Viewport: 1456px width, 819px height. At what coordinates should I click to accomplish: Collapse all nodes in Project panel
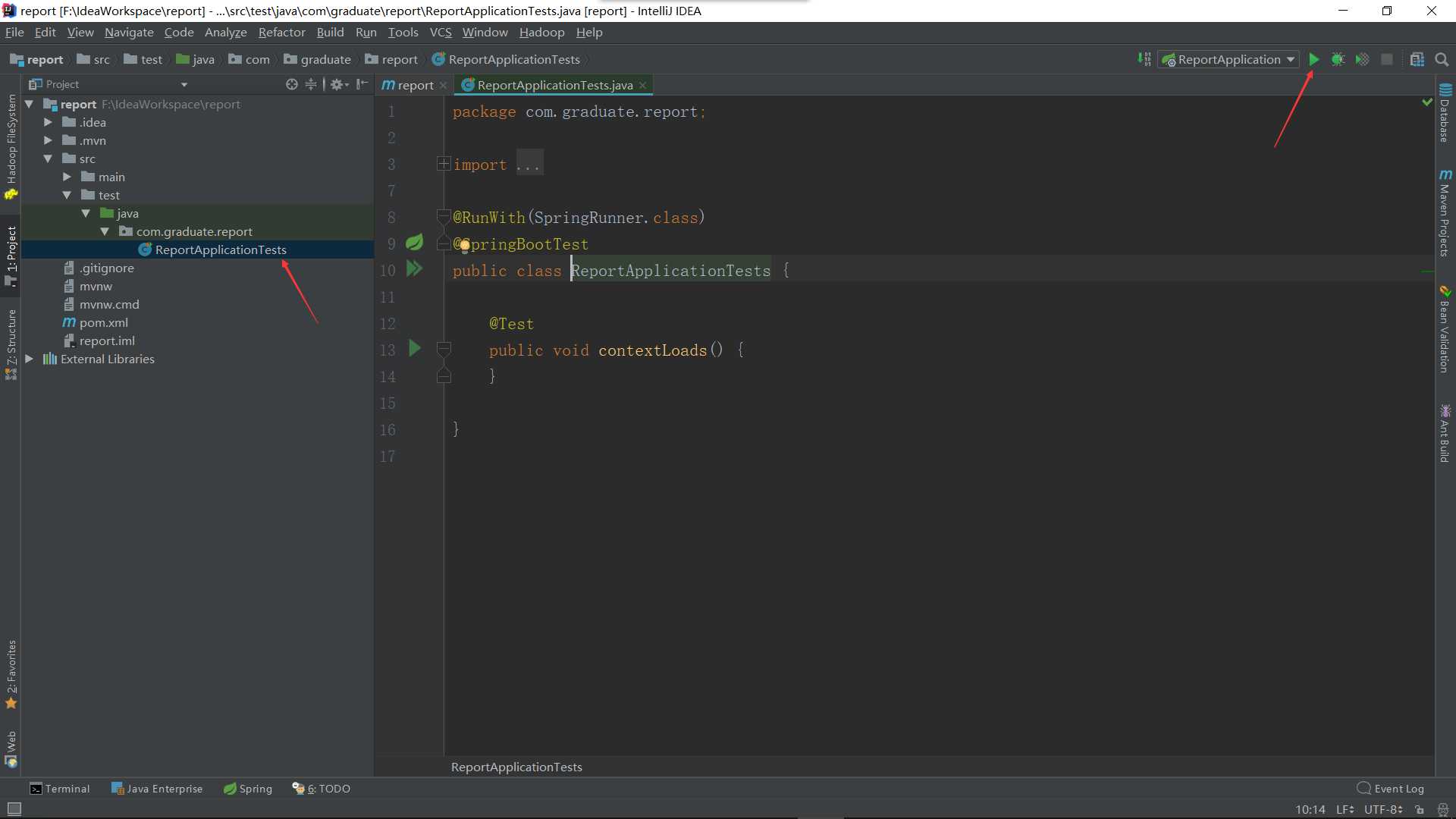(311, 84)
